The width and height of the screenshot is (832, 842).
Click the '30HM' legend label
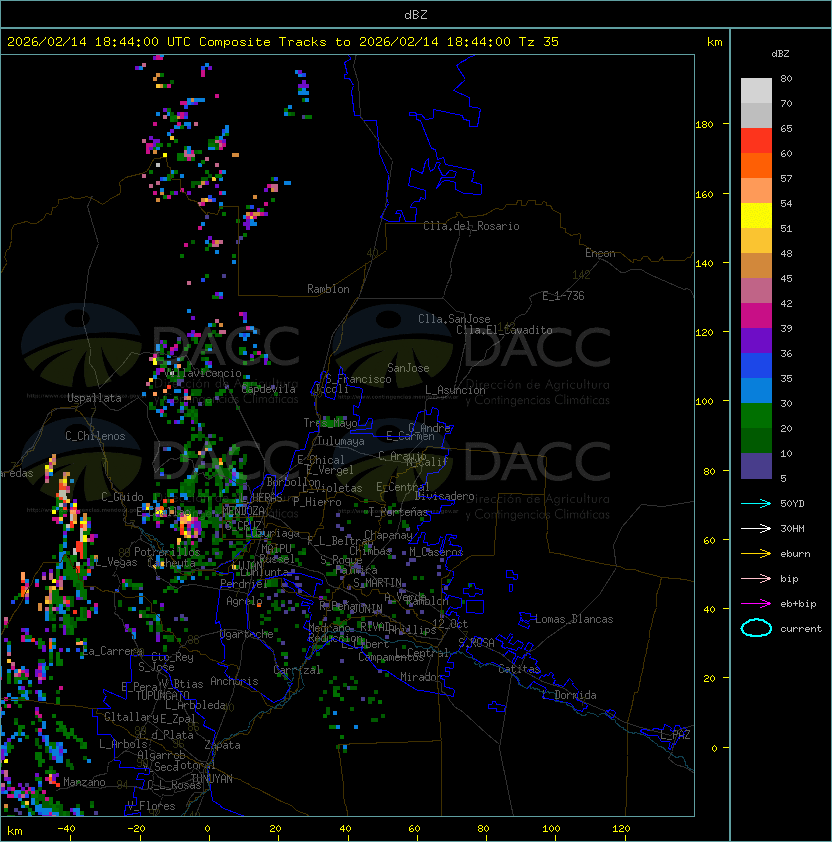[792, 528]
